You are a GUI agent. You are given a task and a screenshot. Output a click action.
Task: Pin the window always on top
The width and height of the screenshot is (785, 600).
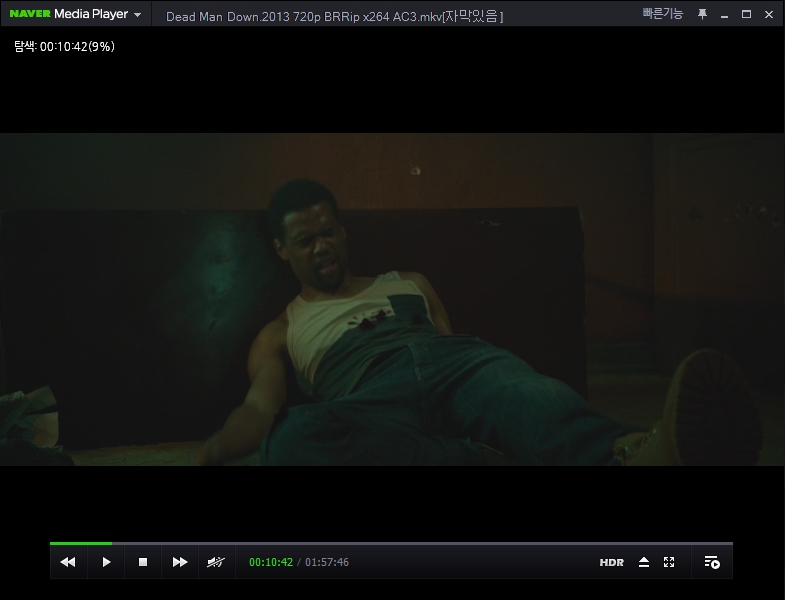click(x=702, y=14)
